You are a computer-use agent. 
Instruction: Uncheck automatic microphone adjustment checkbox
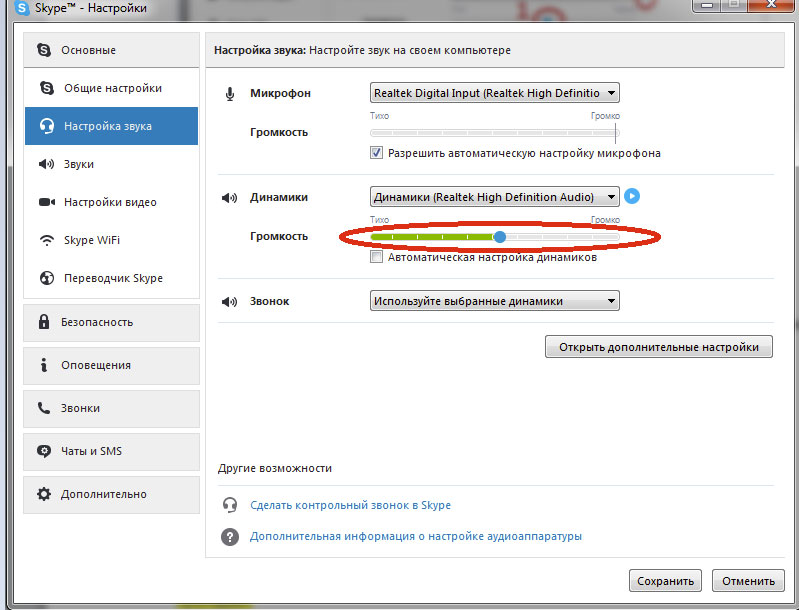pyautogui.click(x=376, y=153)
